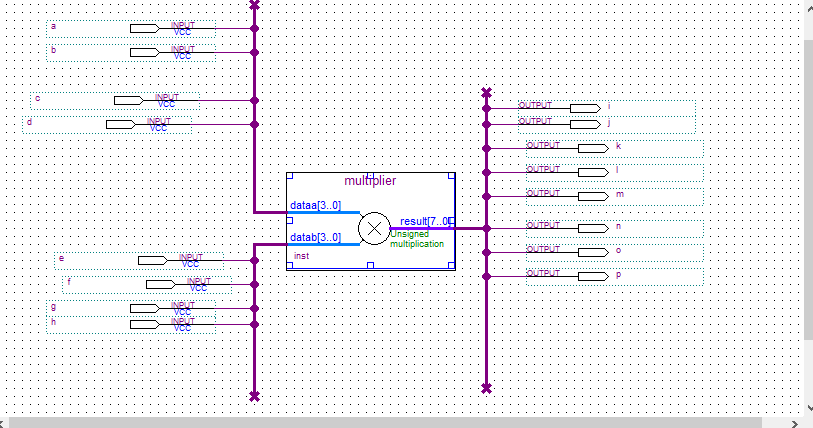Select the datab[3..0] port label
The width and height of the screenshot is (813, 428).
[x=315, y=238]
